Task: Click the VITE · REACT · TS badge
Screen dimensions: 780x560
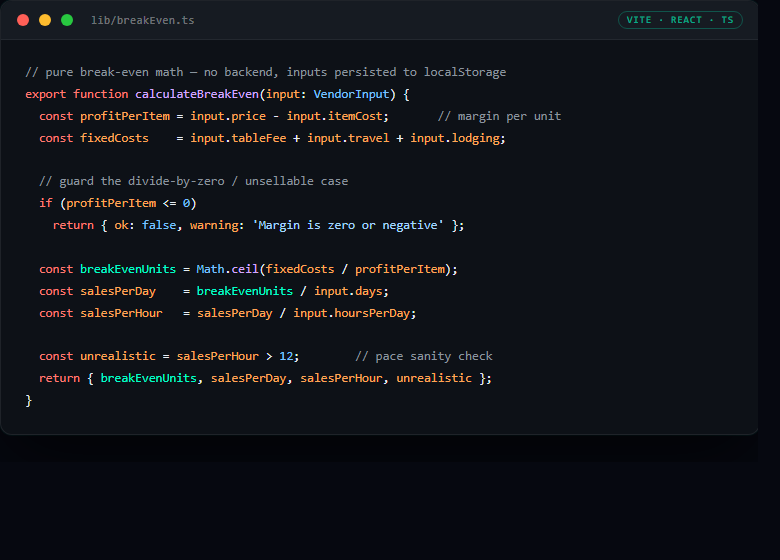Action: [680, 20]
